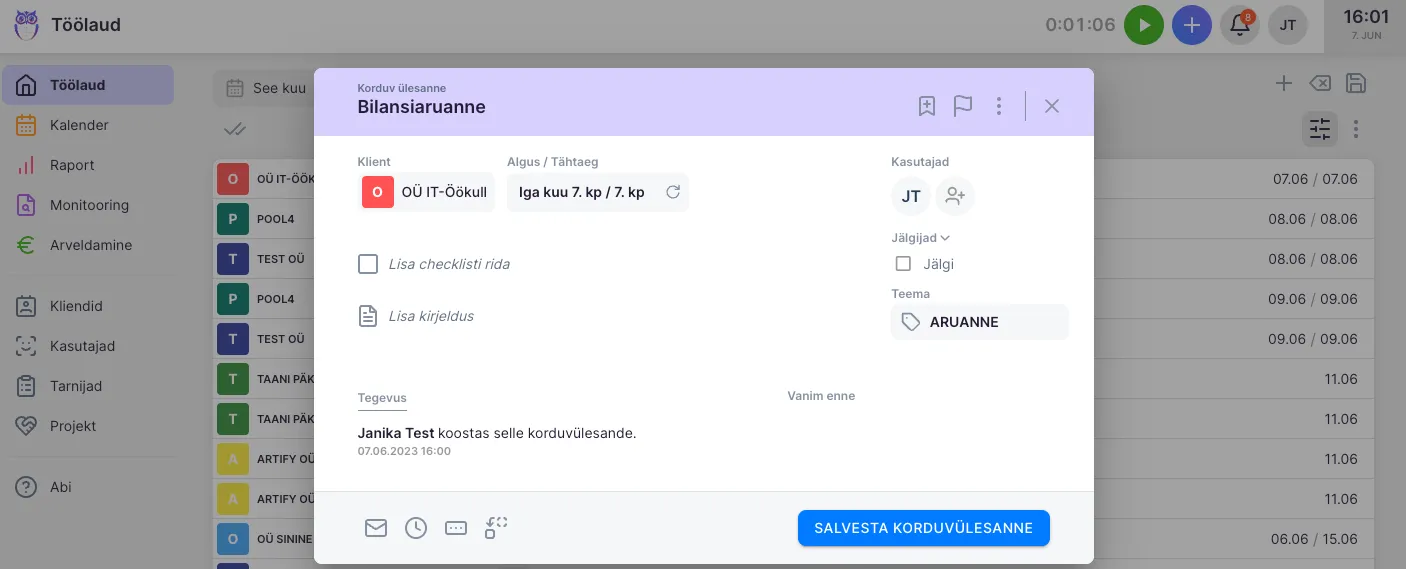This screenshot has width=1406, height=569.
Task: Click the envelope email icon in dialog footer
Action: point(376,528)
